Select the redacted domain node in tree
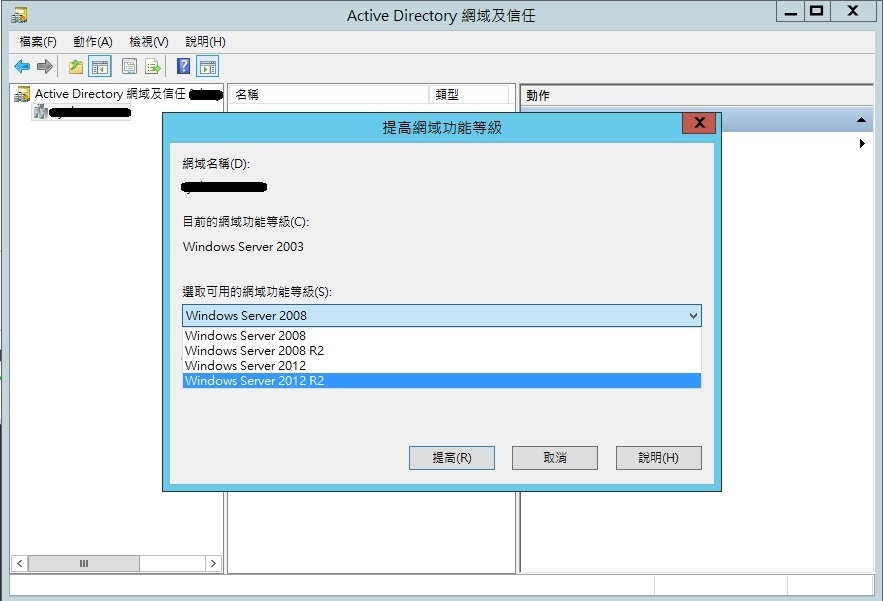Image resolution: width=883 pixels, height=601 pixels. (x=82, y=112)
